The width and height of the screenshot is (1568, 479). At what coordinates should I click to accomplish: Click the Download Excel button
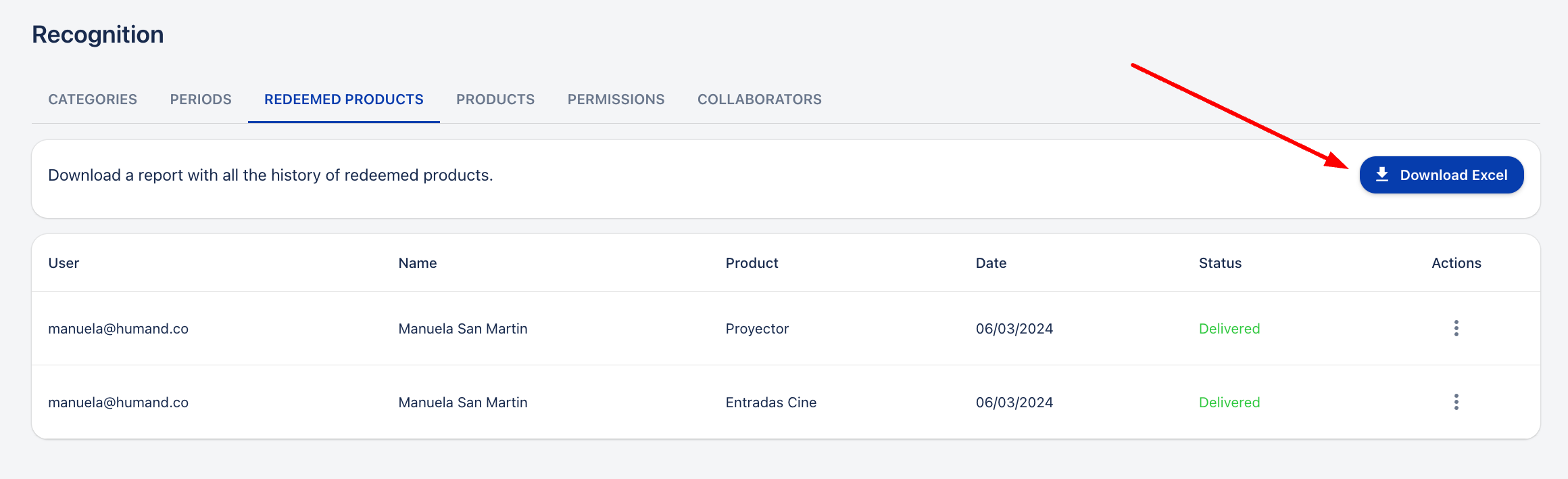click(x=1441, y=175)
